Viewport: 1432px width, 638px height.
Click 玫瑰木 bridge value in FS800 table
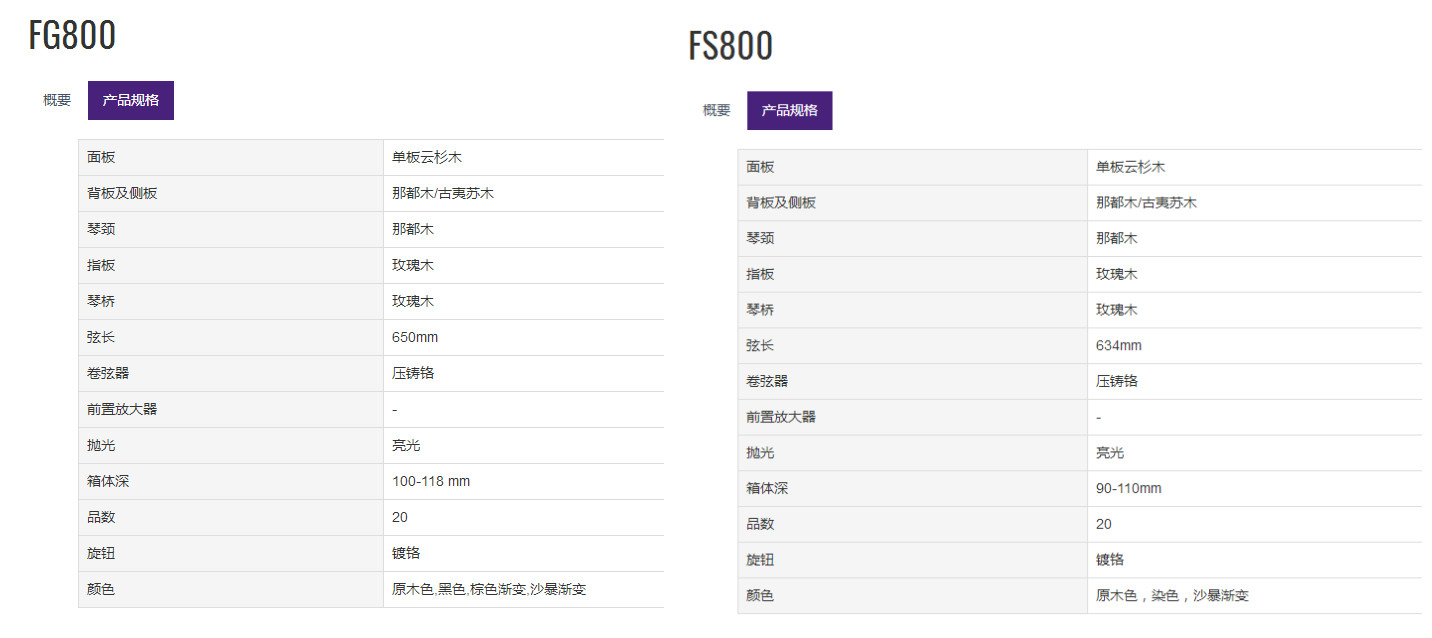point(1117,310)
